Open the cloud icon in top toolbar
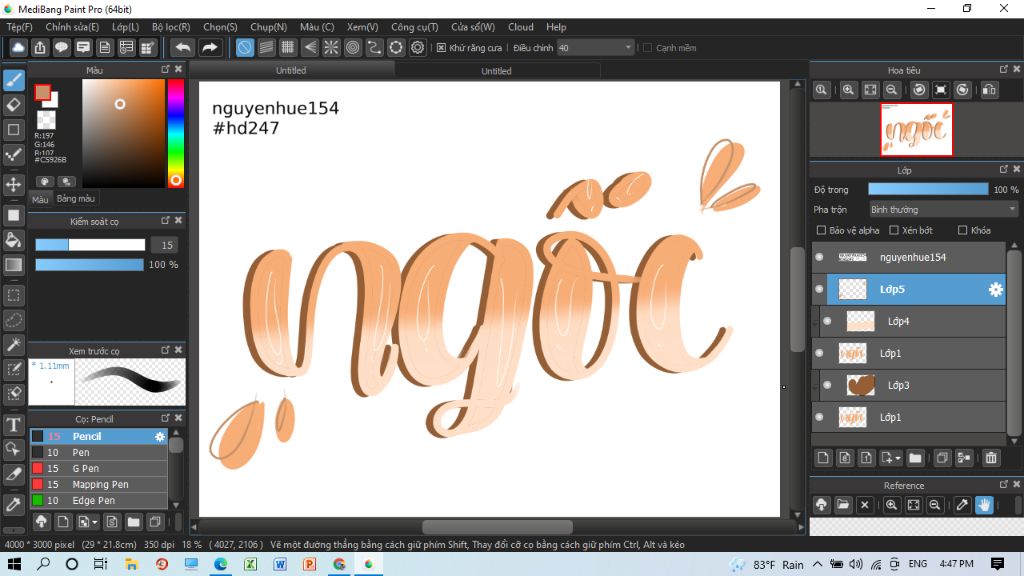The height and width of the screenshot is (576, 1024). 18,47
